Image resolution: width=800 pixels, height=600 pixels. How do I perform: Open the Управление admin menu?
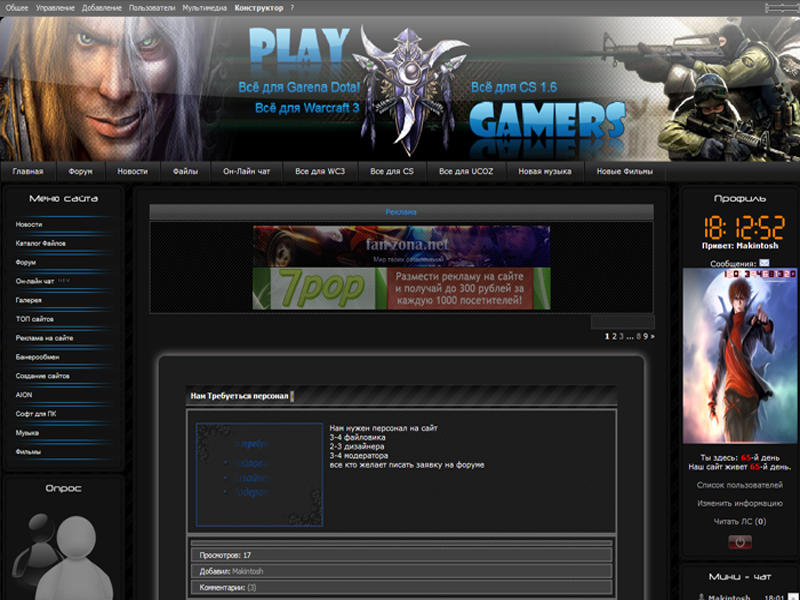pyautogui.click(x=54, y=8)
